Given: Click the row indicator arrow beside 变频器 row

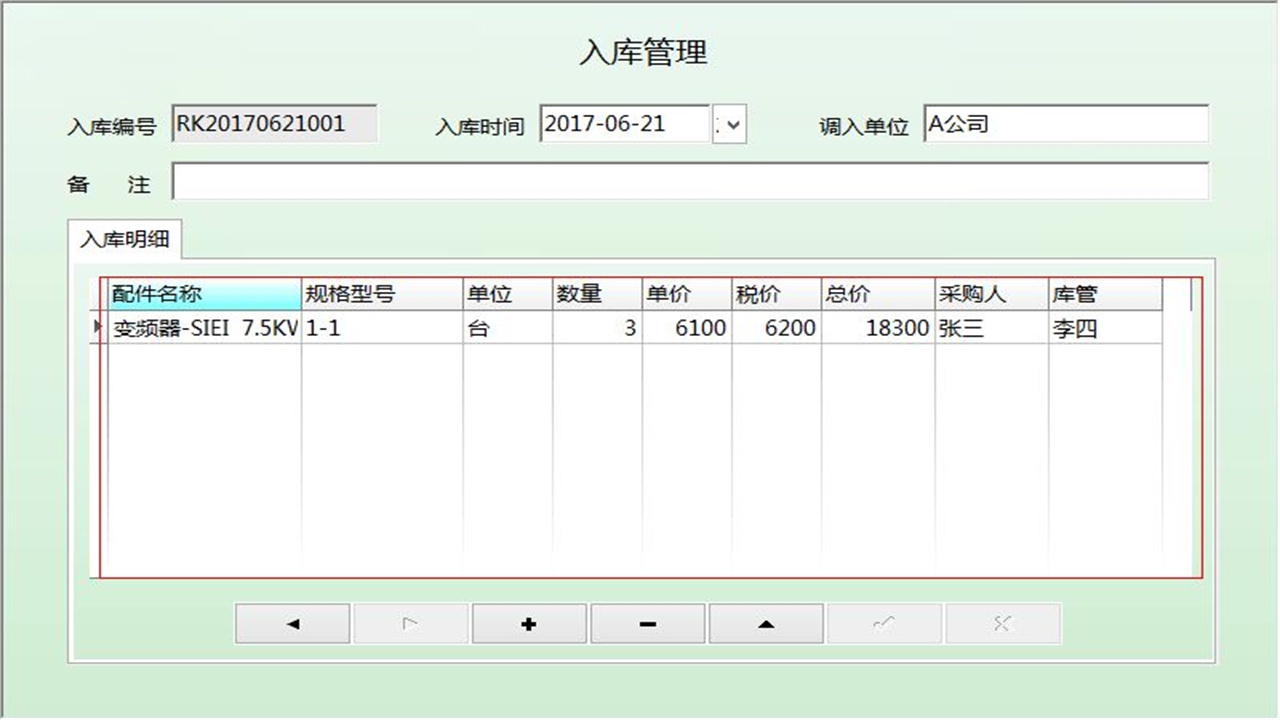Looking at the screenshot, I should (x=95, y=327).
